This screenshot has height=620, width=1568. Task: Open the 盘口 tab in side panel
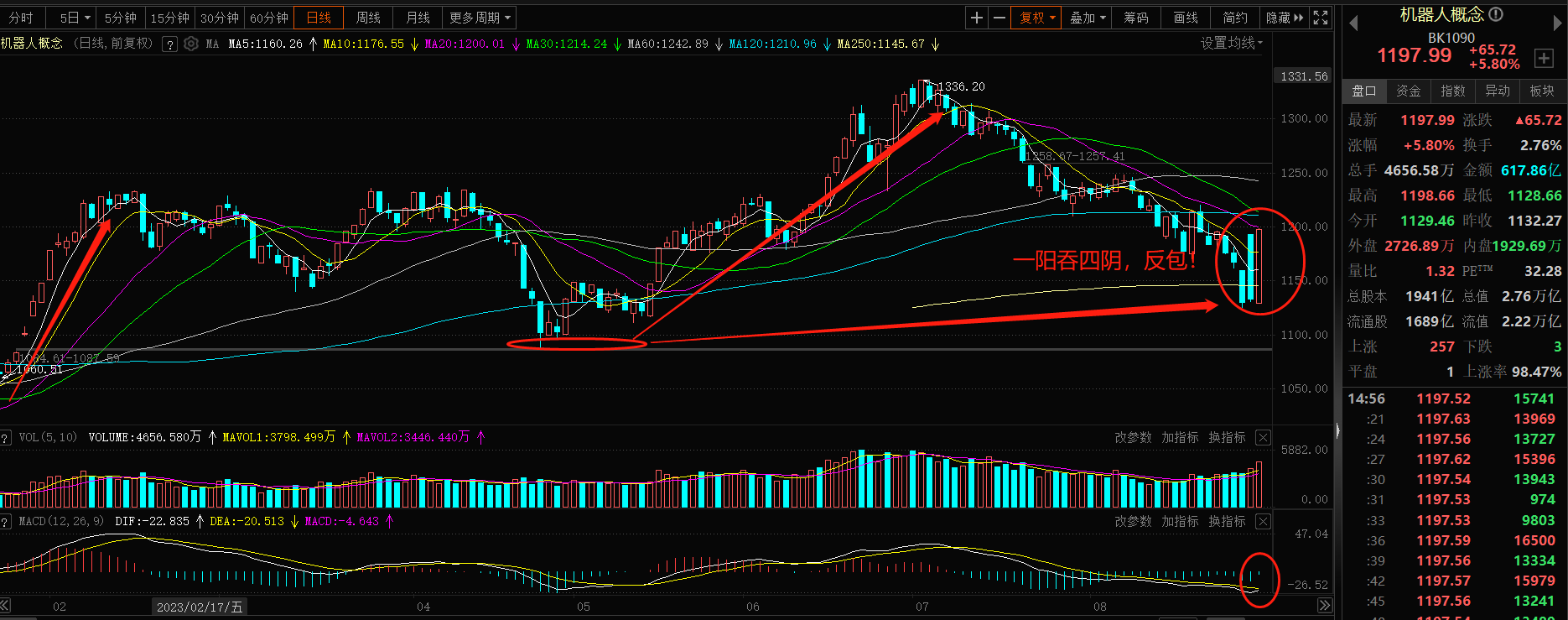point(1364,91)
